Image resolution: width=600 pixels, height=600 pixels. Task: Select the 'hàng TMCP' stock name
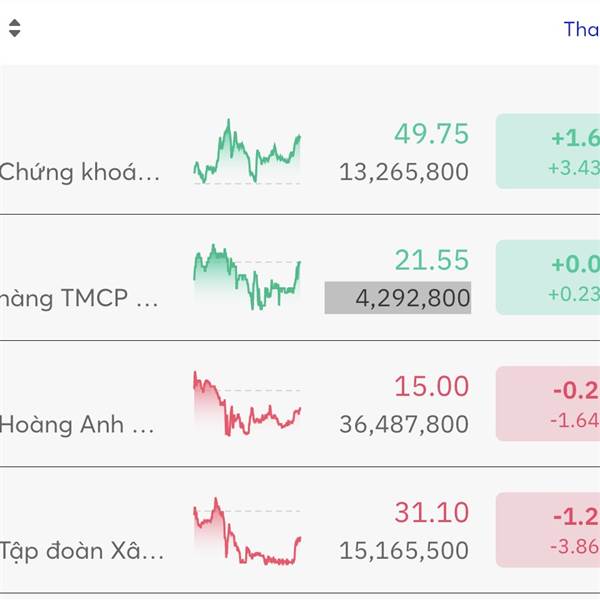(x=79, y=298)
